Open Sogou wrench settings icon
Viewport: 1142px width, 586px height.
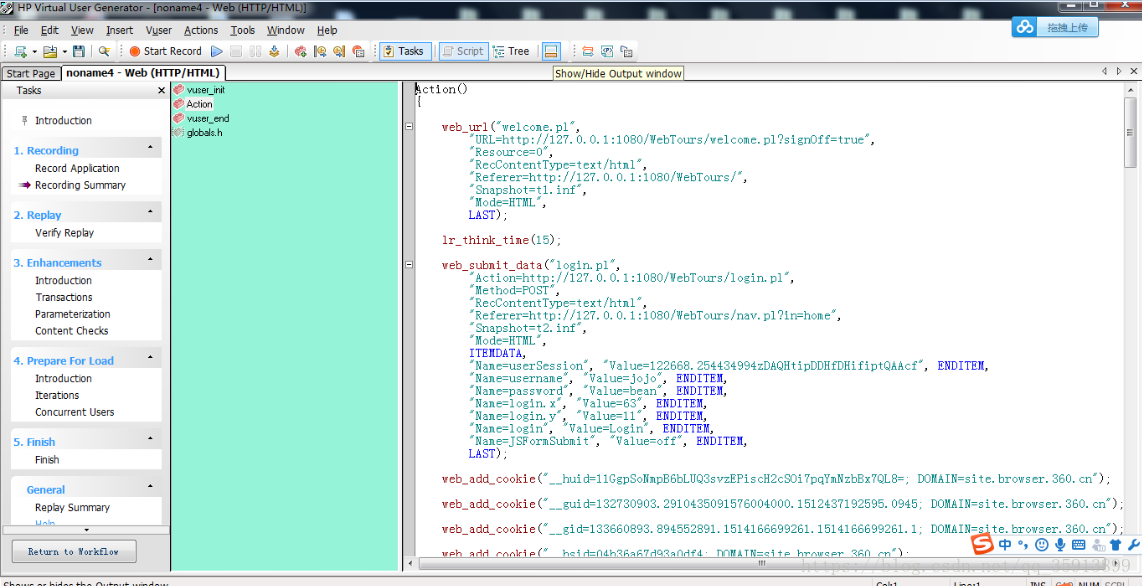click(x=1133, y=545)
